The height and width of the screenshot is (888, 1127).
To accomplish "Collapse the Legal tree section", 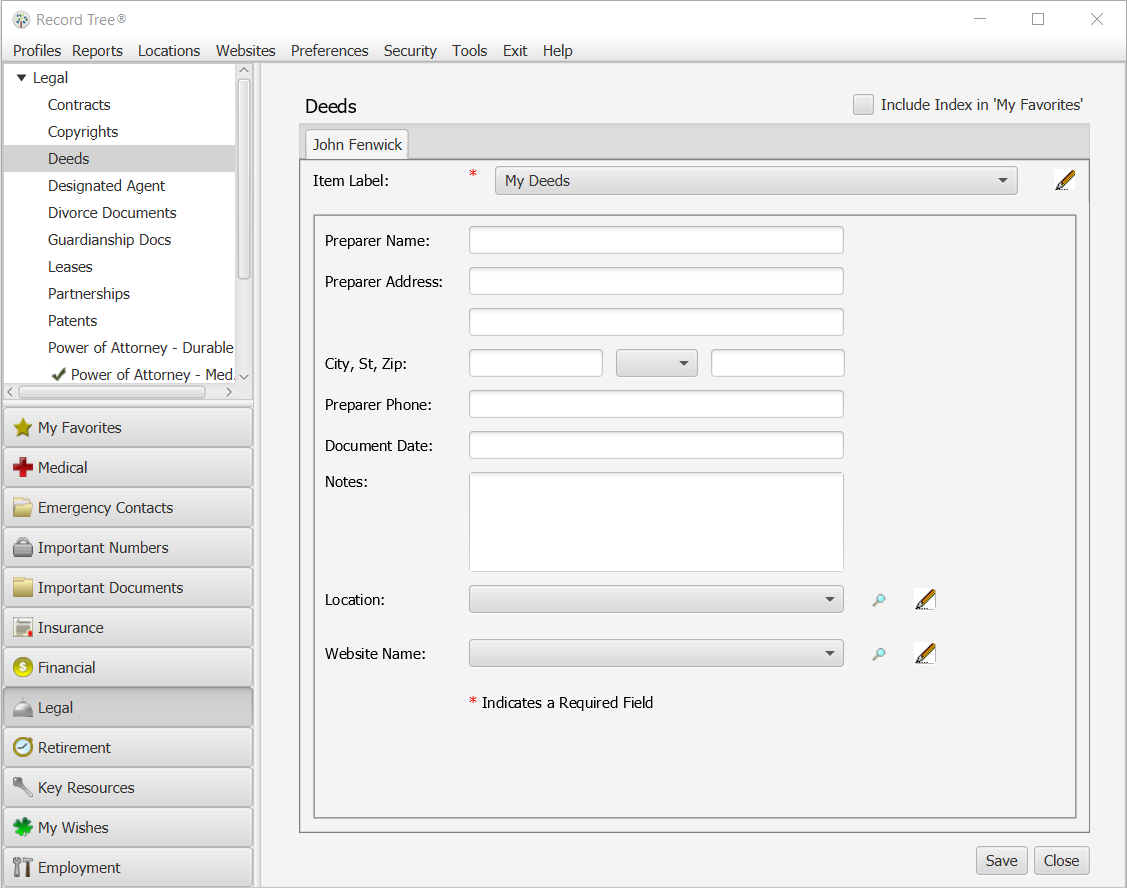I will [x=20, y=77].
